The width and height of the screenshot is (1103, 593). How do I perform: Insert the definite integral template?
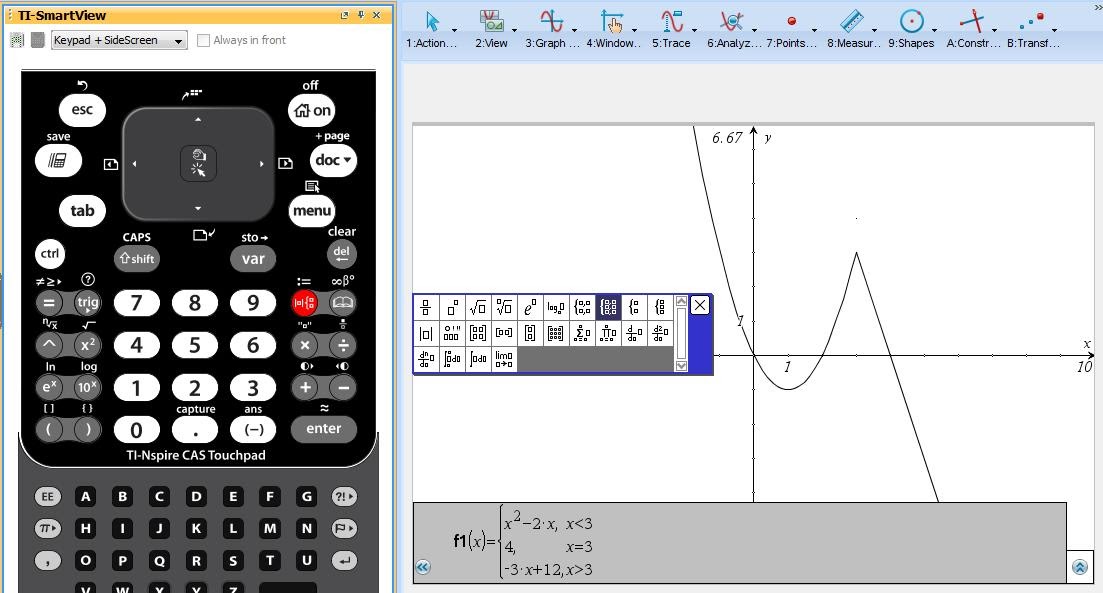[452, 359]
